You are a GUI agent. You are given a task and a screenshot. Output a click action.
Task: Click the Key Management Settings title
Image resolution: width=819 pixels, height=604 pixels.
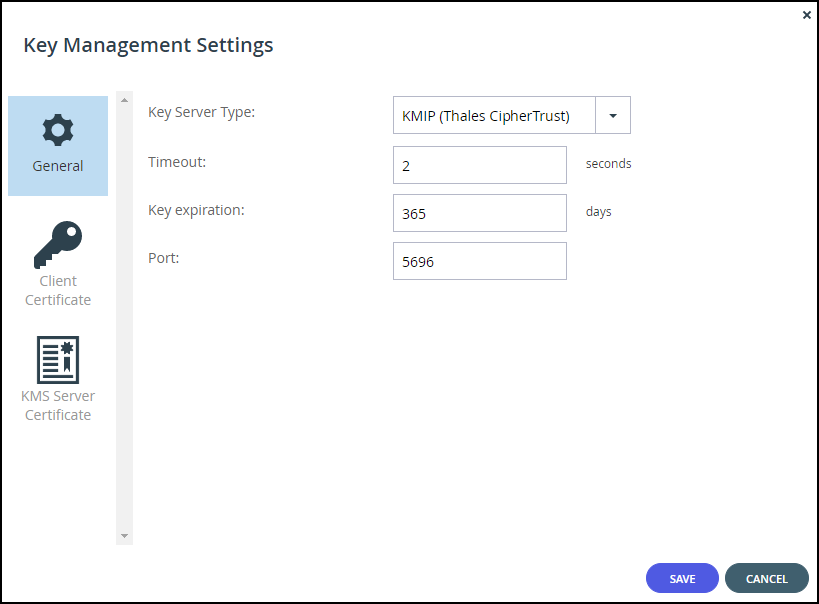(x=148, y=45)
